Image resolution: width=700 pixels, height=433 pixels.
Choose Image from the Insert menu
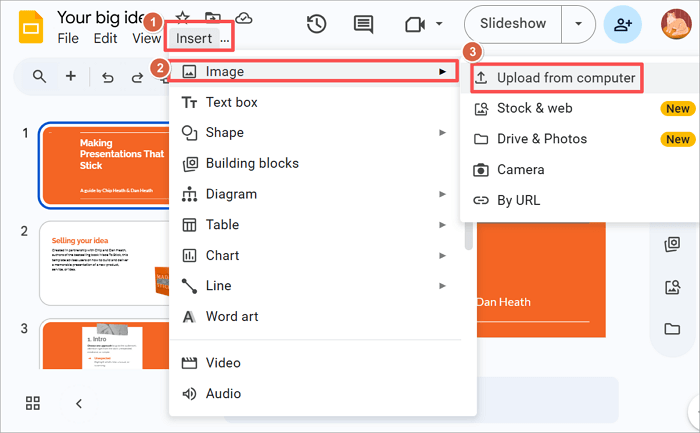tap(313, 71)
